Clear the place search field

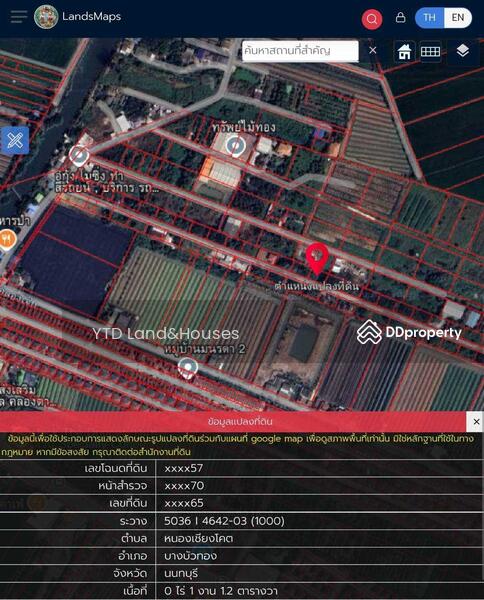click(x=373, y=50)
